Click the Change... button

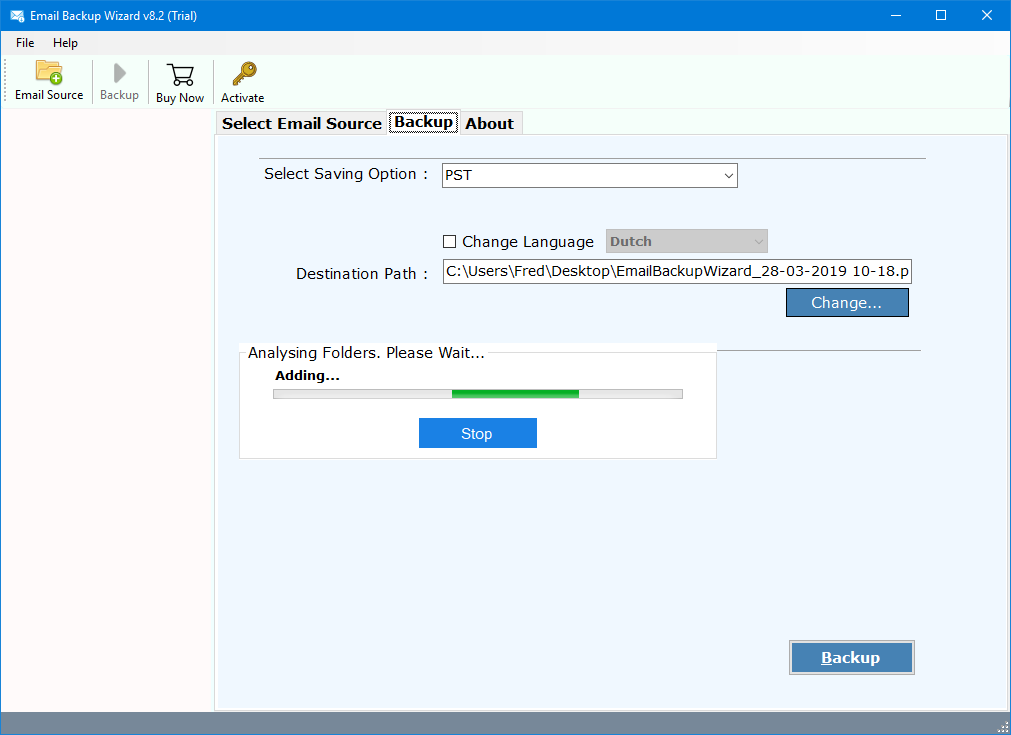(x=847, y=302)
